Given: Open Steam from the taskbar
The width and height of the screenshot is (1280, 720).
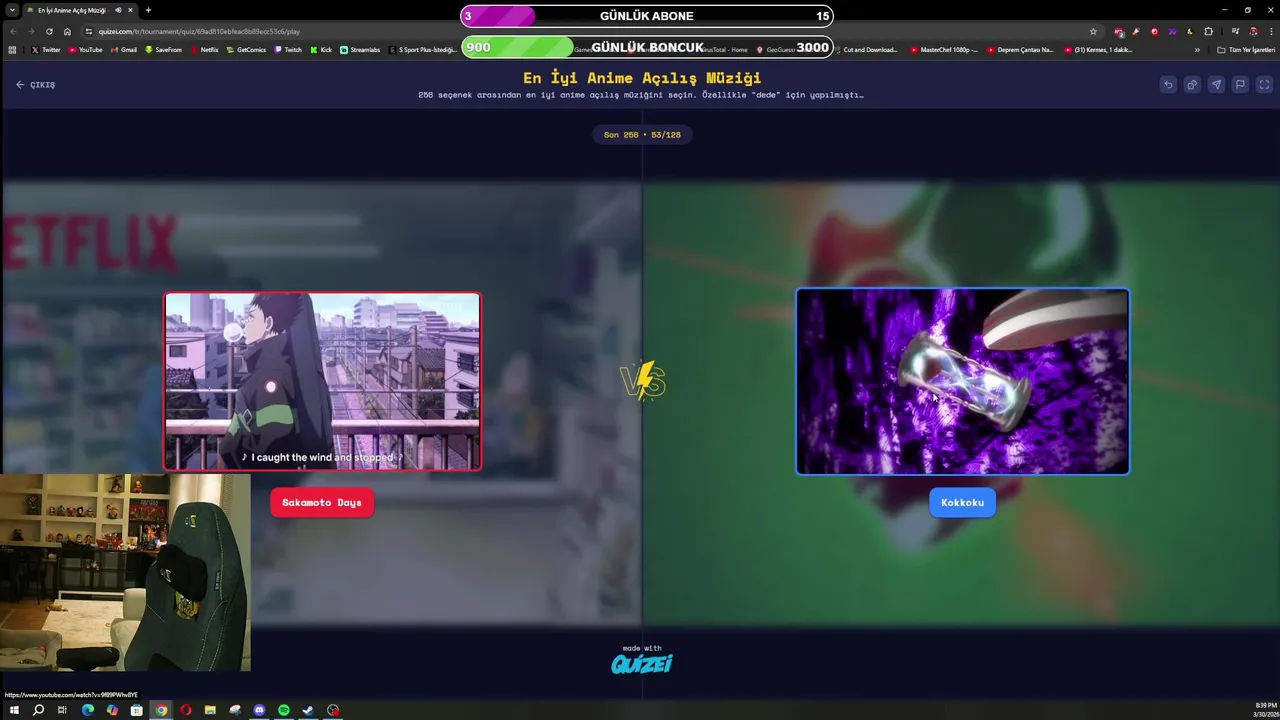Looking at the screenshot, I should [308, 710].
